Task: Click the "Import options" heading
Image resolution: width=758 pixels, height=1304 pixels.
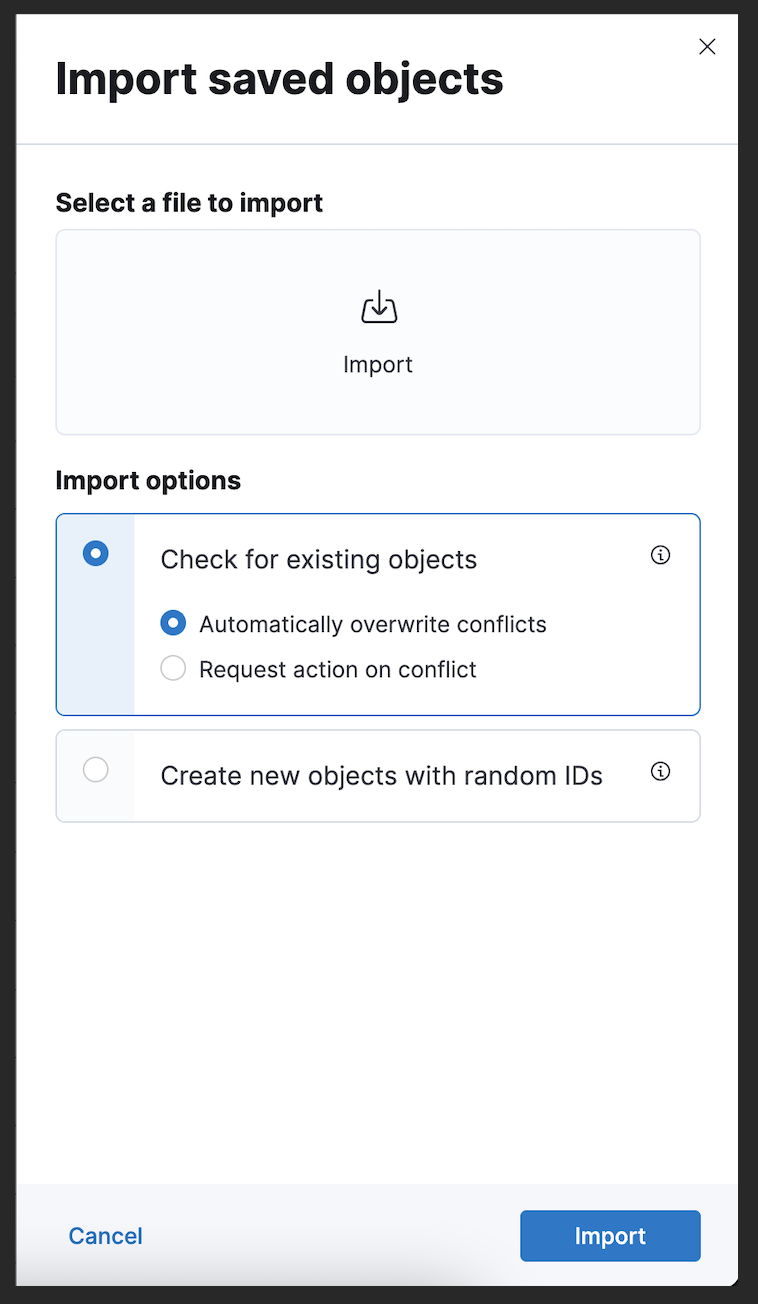Action: 148,480
